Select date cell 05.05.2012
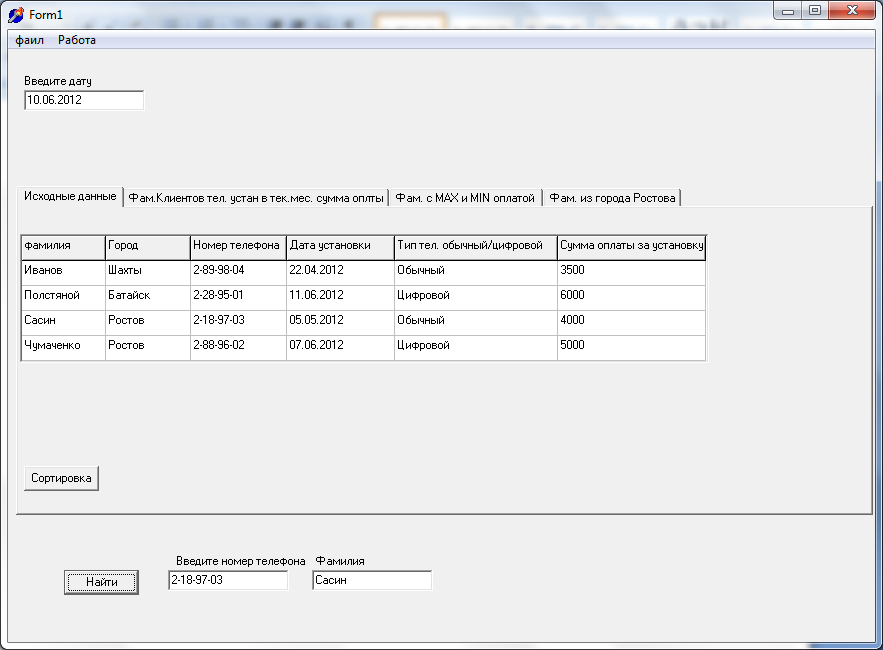The width and height of the screenshot is (883, 650). pyautogui.click(x=340, y=323)
